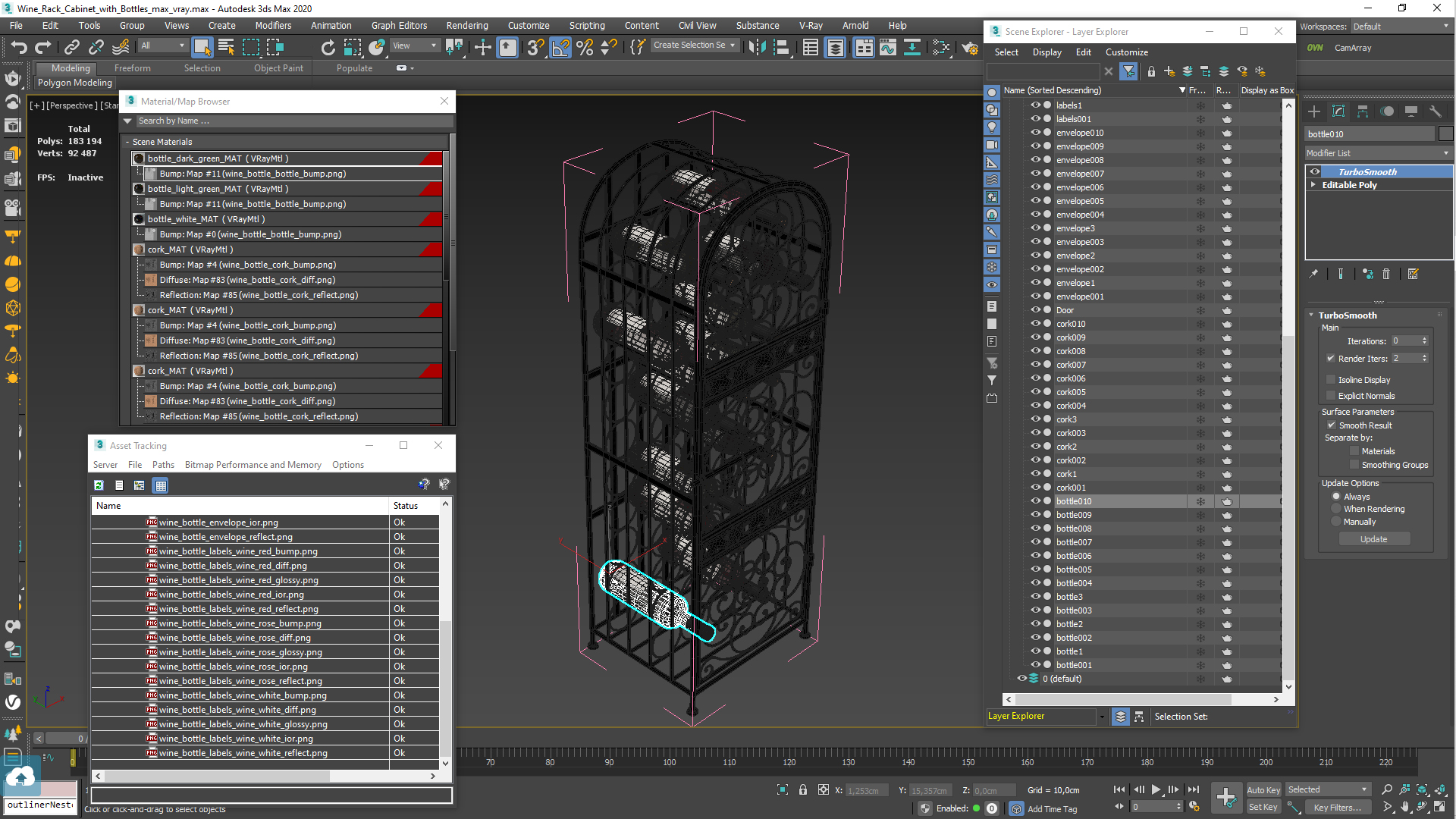
Task: Open the Create Selection Set dropdown
Action: point(694,45)
